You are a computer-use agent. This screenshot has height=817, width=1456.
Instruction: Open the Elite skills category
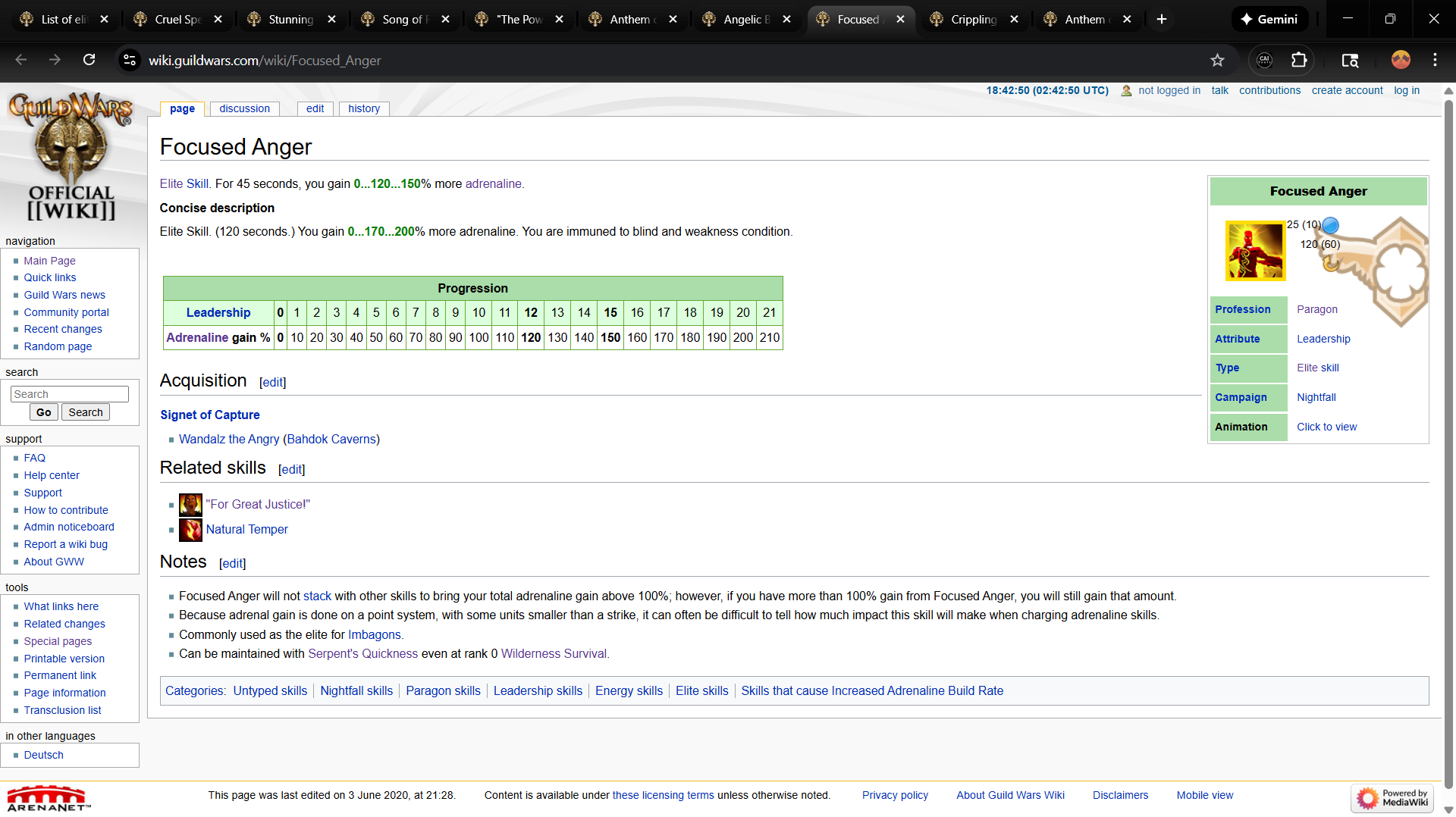tap(701, 691)
